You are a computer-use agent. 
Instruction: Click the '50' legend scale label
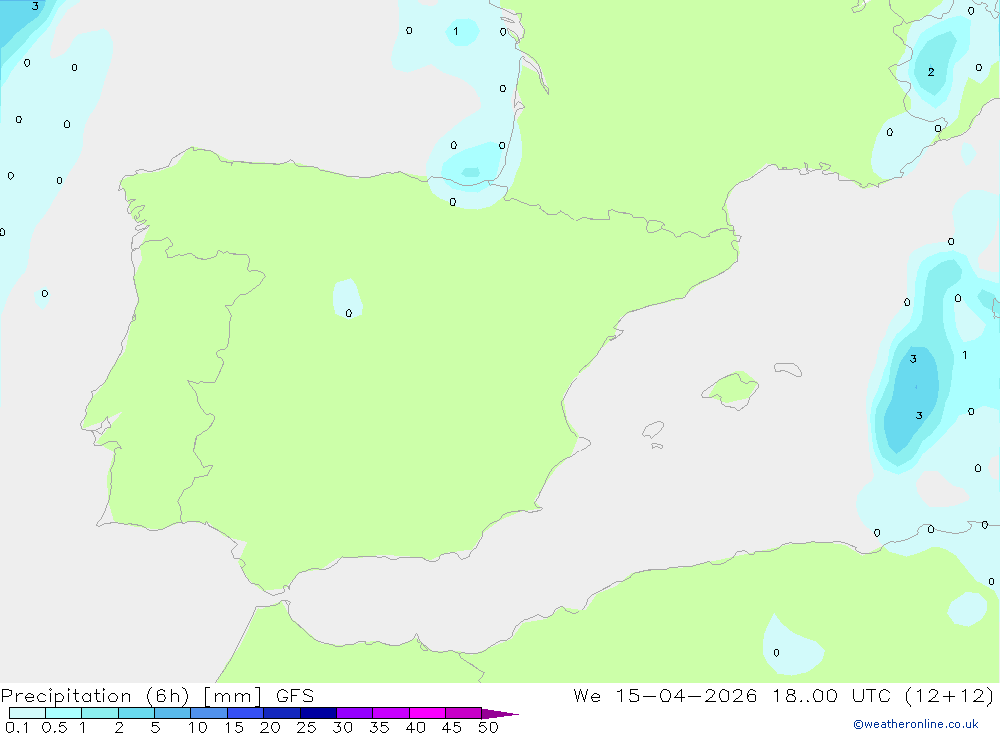(489, 727)
